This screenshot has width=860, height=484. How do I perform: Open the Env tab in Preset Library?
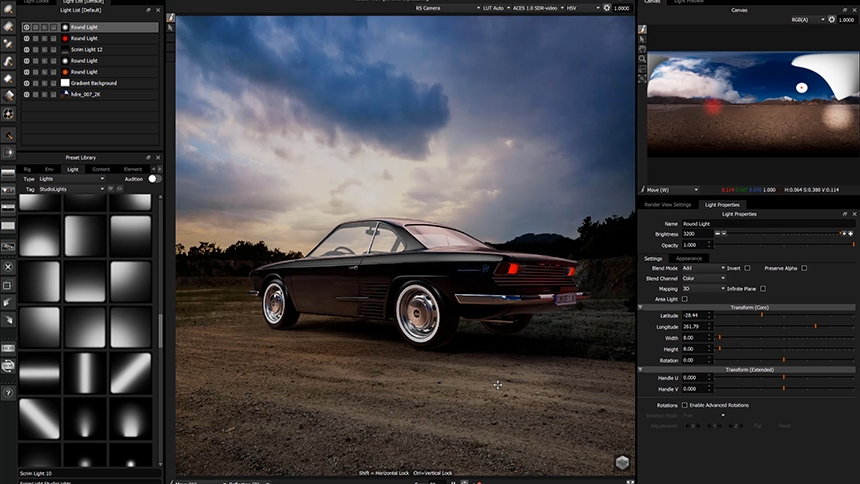[49, 169]
